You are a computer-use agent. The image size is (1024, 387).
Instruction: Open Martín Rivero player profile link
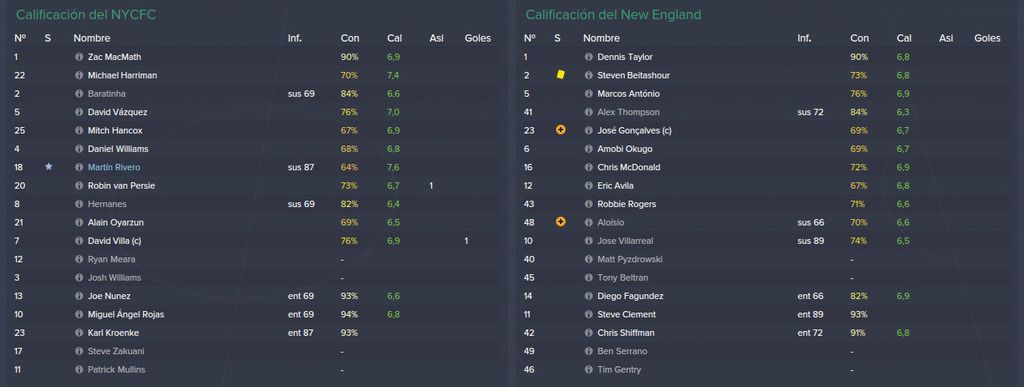point(114,167)
